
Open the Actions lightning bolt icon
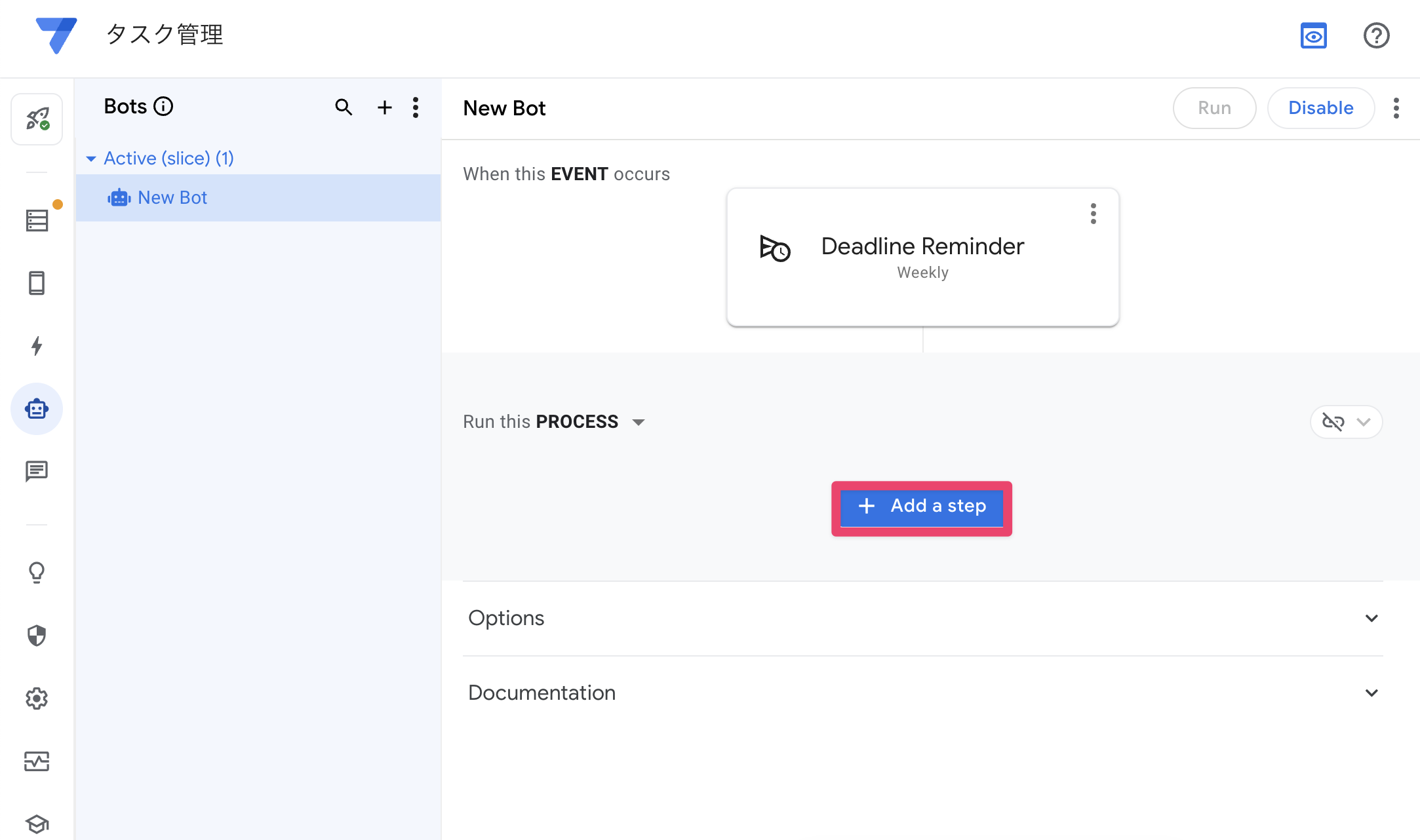pyautogui.click(x=37, y=346)
